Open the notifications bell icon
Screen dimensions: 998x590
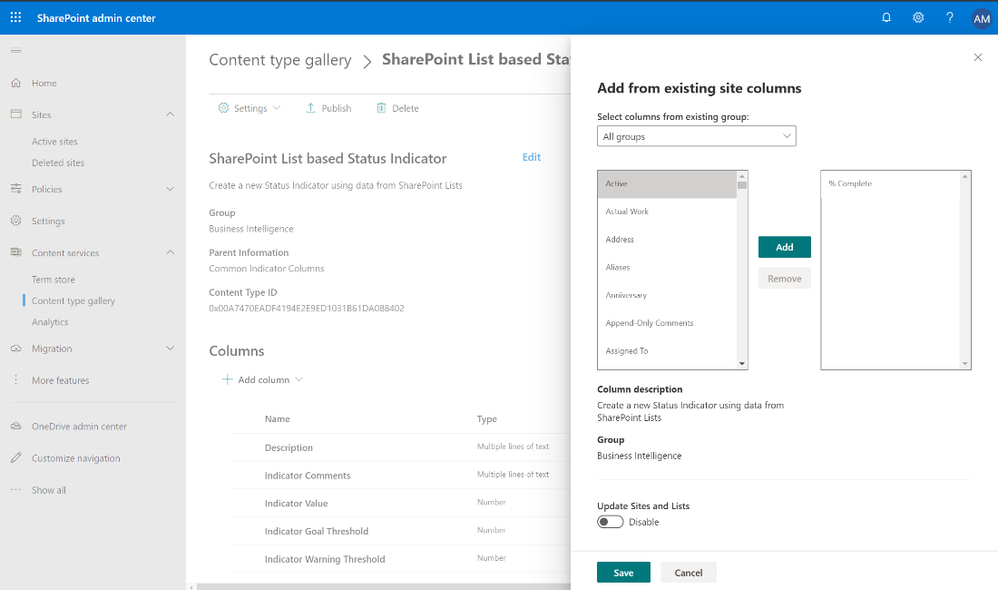click(x=886, y=18)
